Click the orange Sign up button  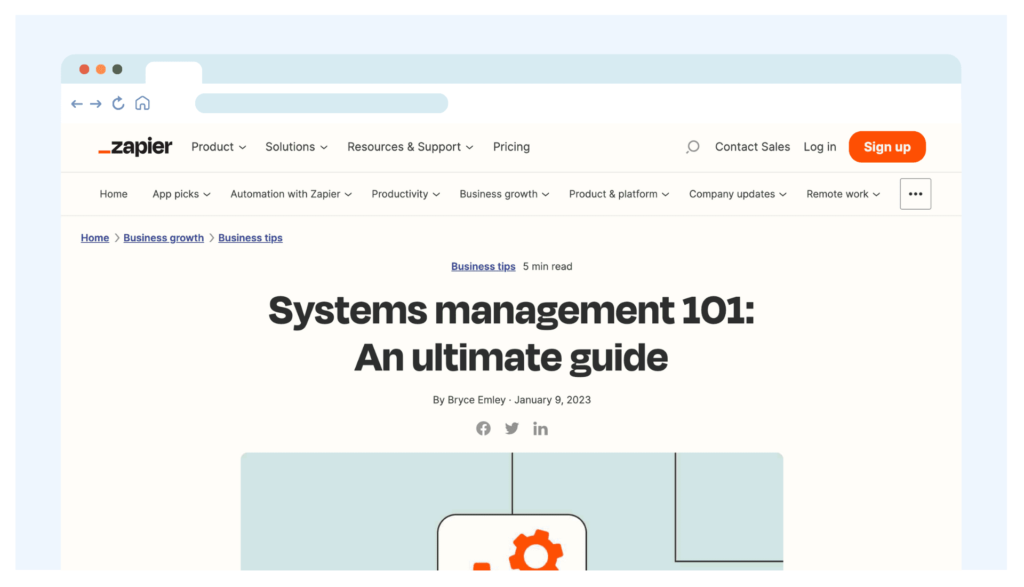pos(887,147)
